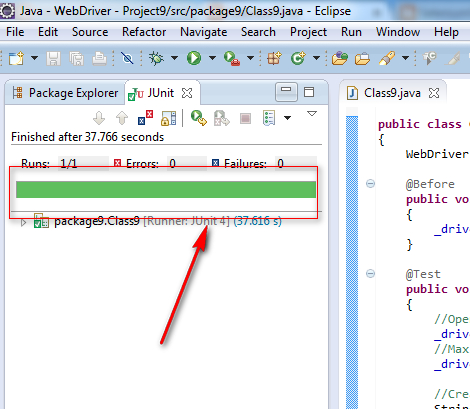This screenshot has width=470, height=409.
Task: Open External Tools dropdown arrow
Action: click(250, 58)
